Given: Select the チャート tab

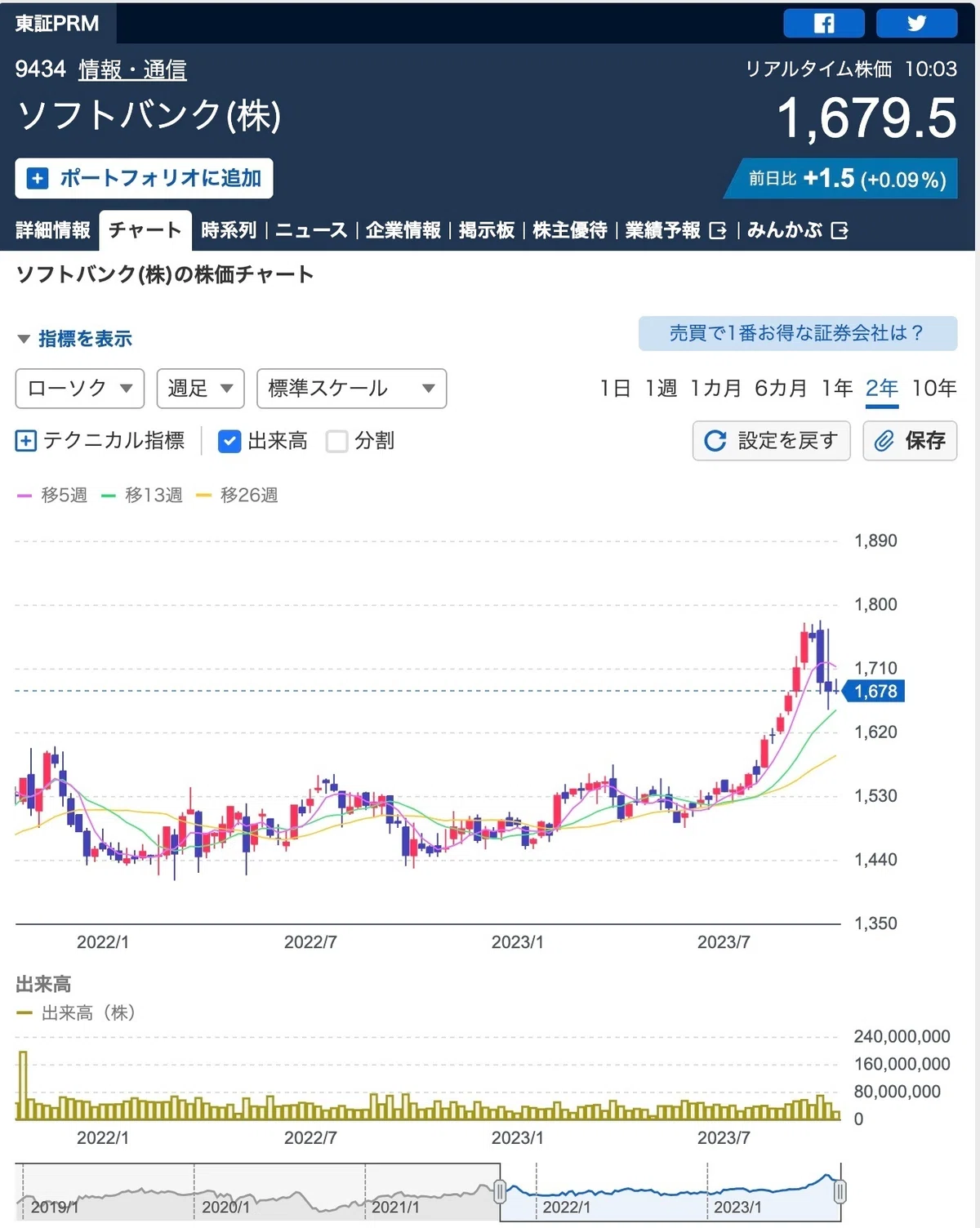Looking at the screenshot, I should 145,230.
